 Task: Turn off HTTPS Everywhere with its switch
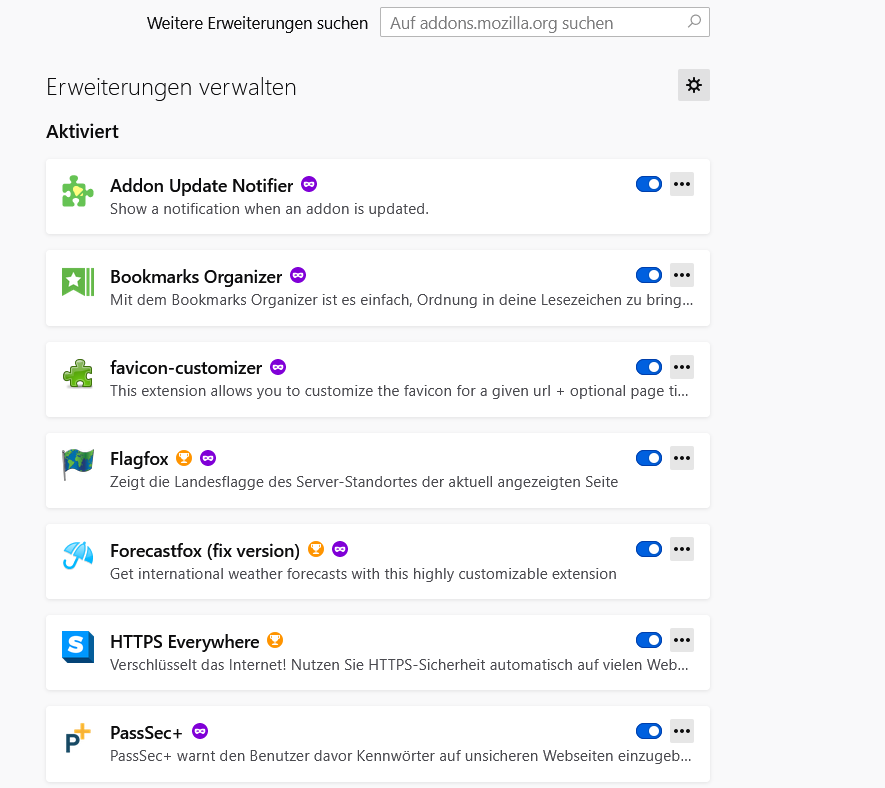tap(648, 640)
